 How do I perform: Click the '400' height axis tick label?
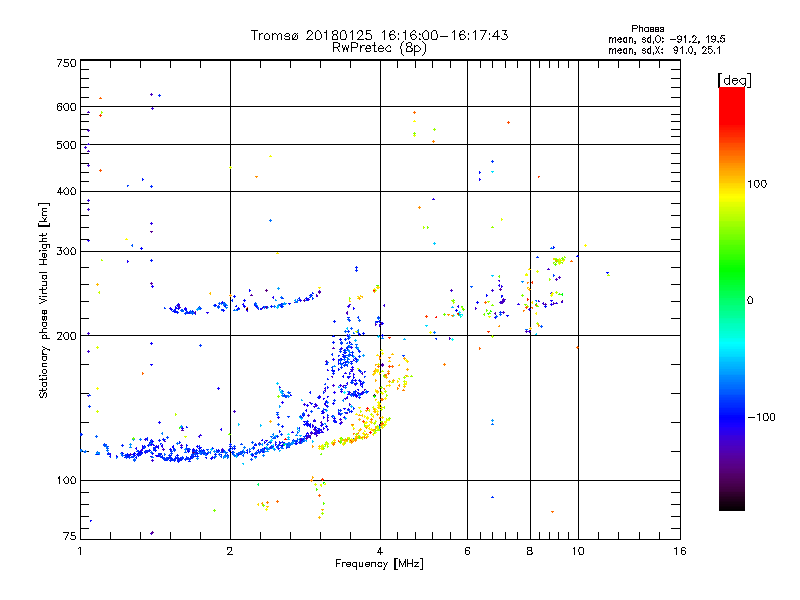click(x=66, y=192)
